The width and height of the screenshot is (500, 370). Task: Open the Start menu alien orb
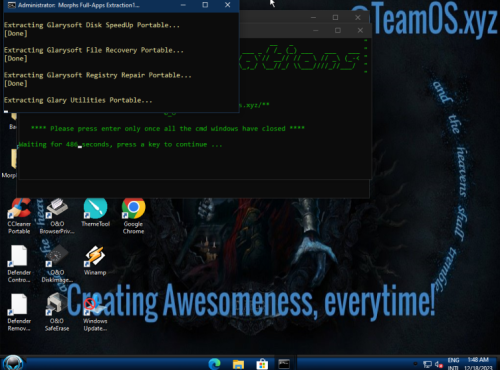point(13,363)
